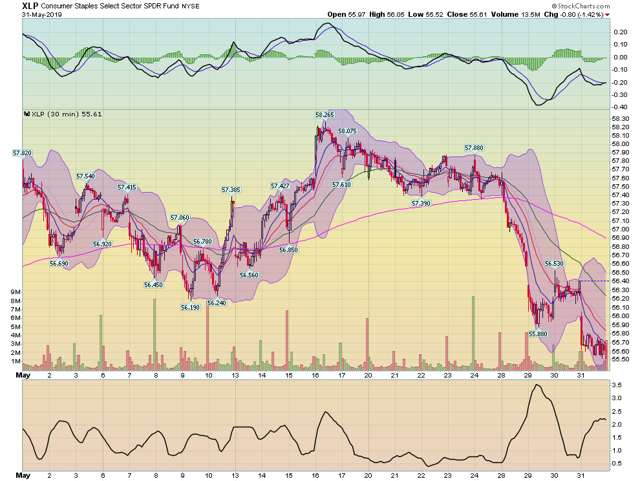Click the 56.920 price label

click(x=102, y=244)
